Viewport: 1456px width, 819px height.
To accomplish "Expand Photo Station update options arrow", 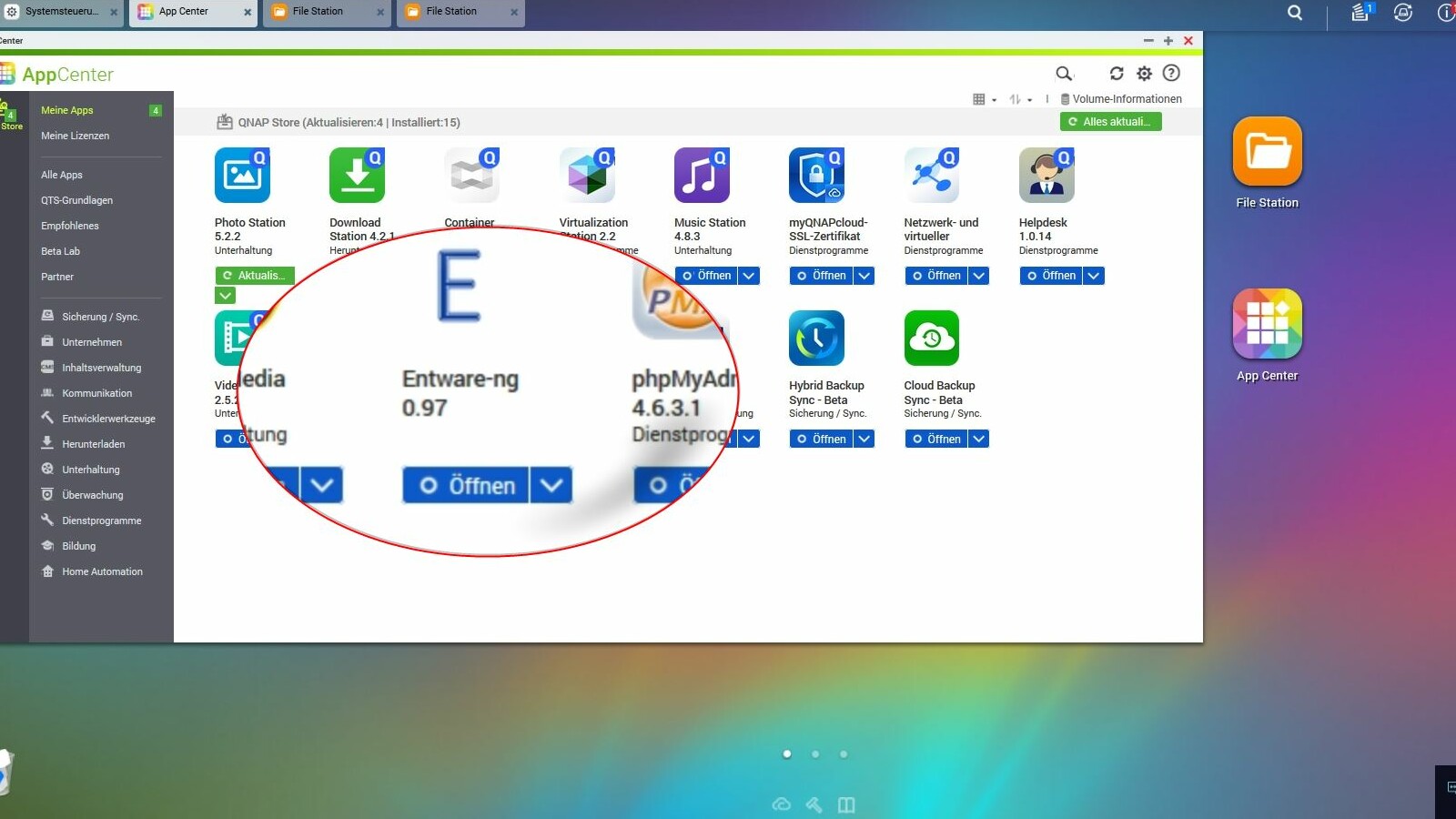I will point(225,296).
